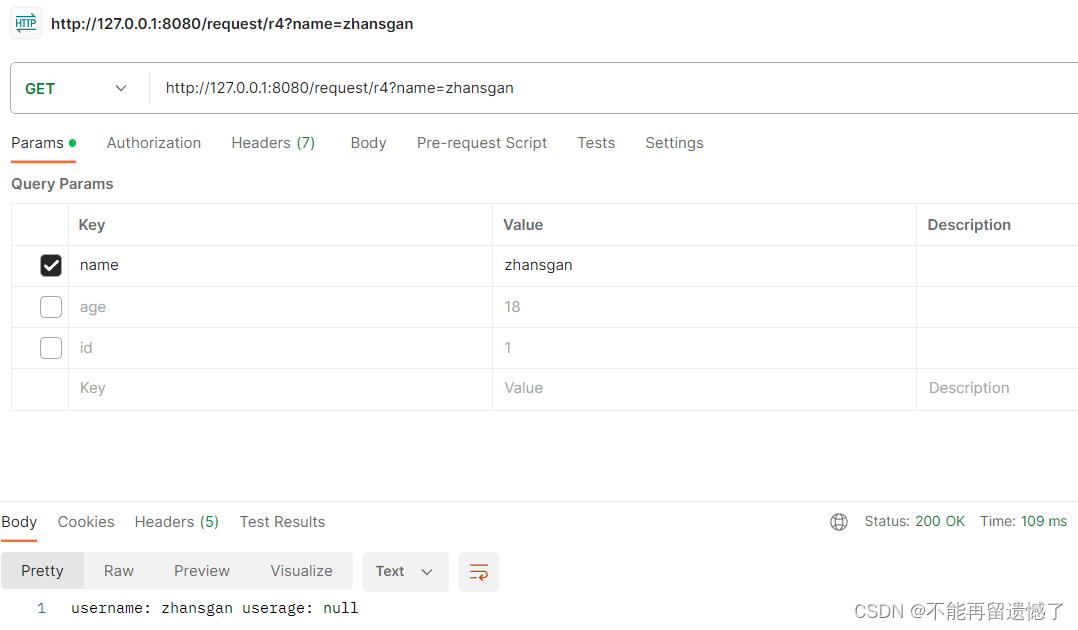This screenshot has width=1078, height=630.
Task: Click the request URL input field
Action: pos(613,88)
